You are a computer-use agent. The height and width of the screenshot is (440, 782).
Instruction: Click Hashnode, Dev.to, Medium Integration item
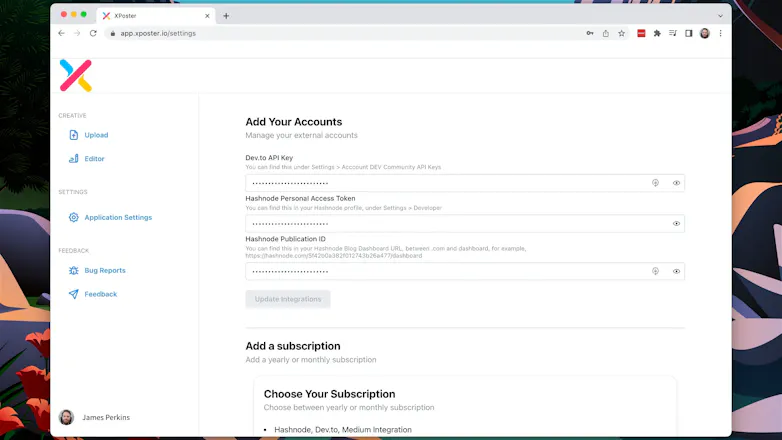pyautogui.click(x=343, y=430)
